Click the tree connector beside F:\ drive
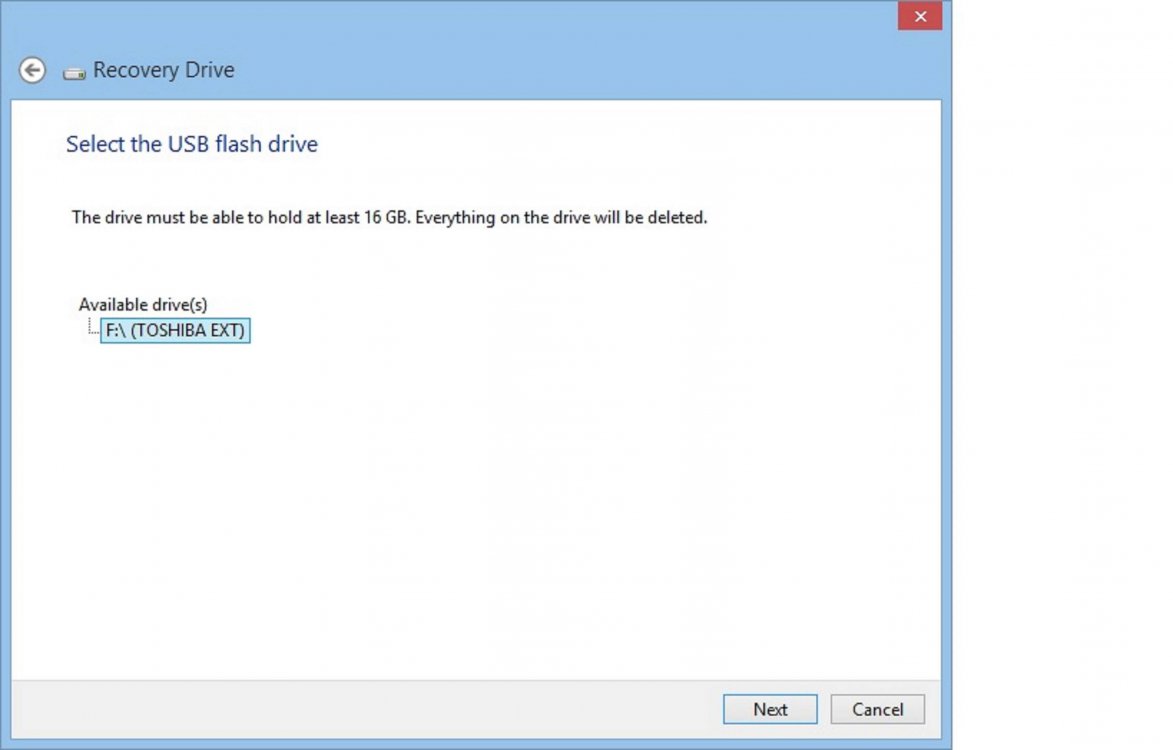This screenshot has width=1173, height=750. [92, 328]
